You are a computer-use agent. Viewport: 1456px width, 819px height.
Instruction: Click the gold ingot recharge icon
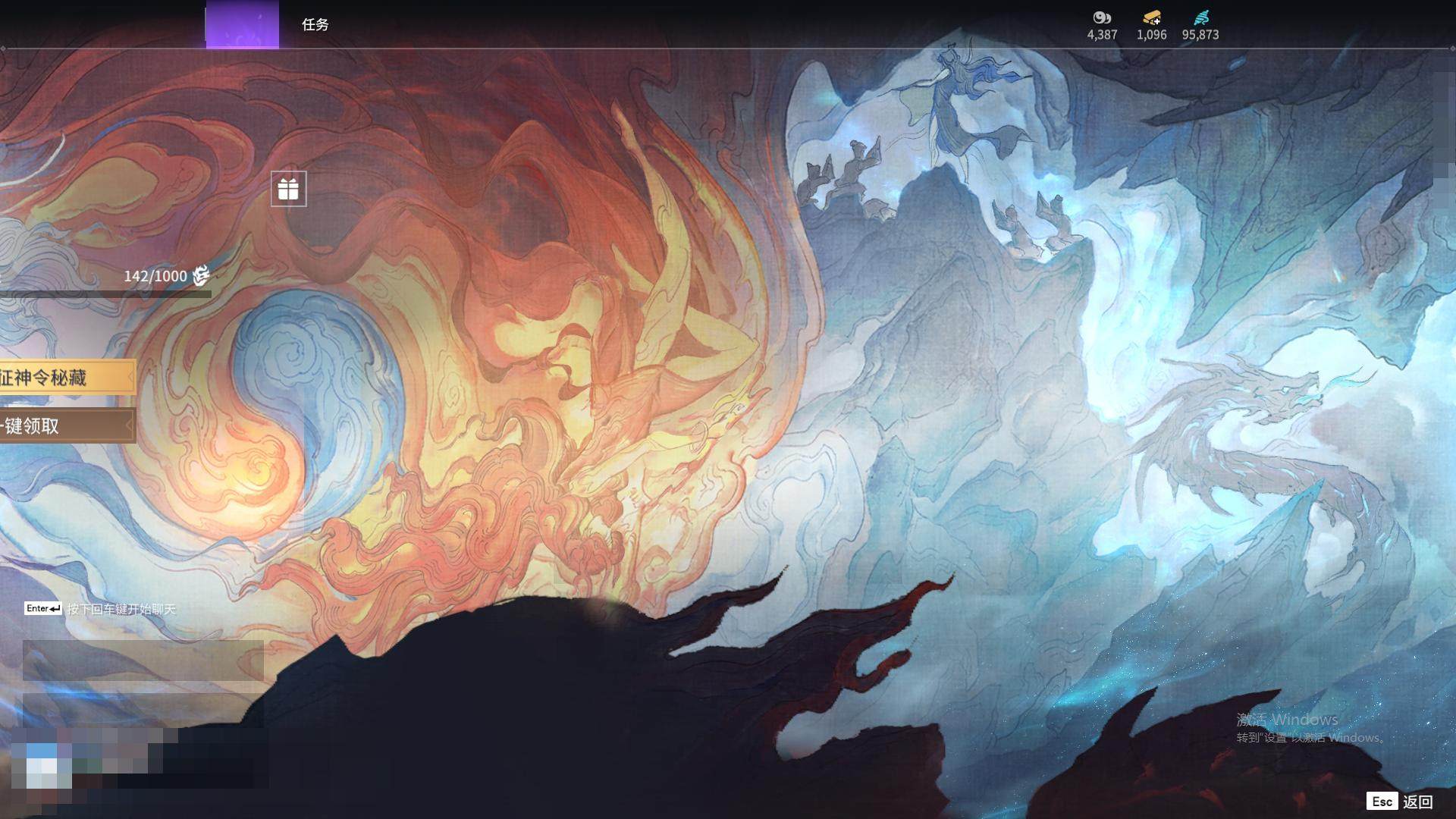(1151, 17)
